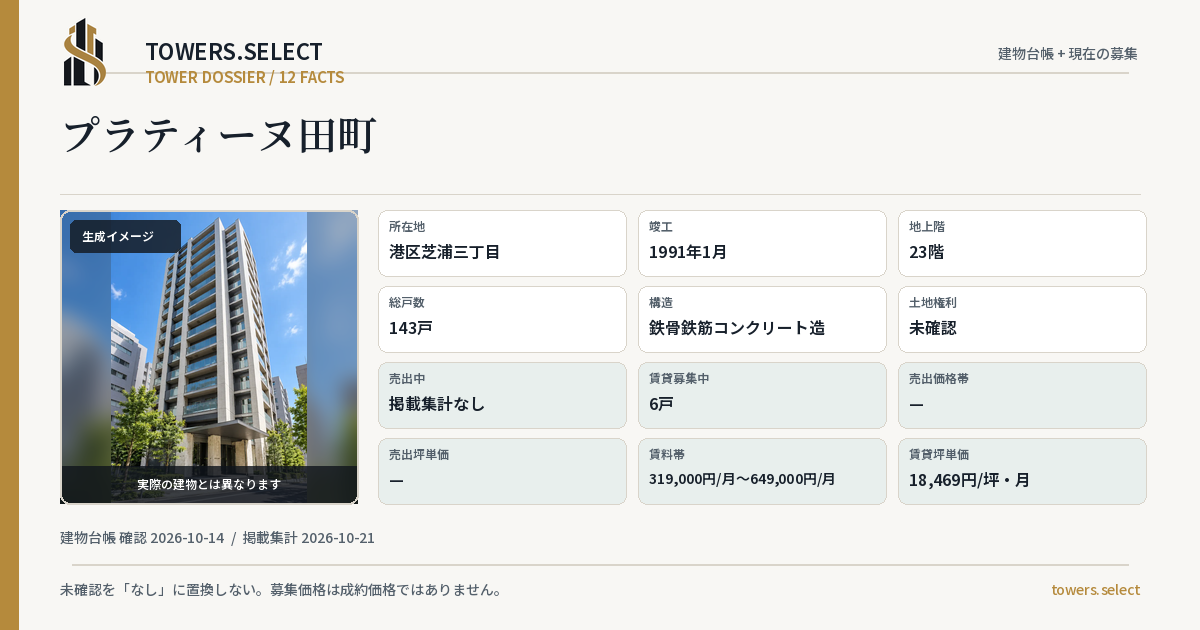
Task: Select the 所在地 港区芝浦三丁目 card
Action: 502,243
